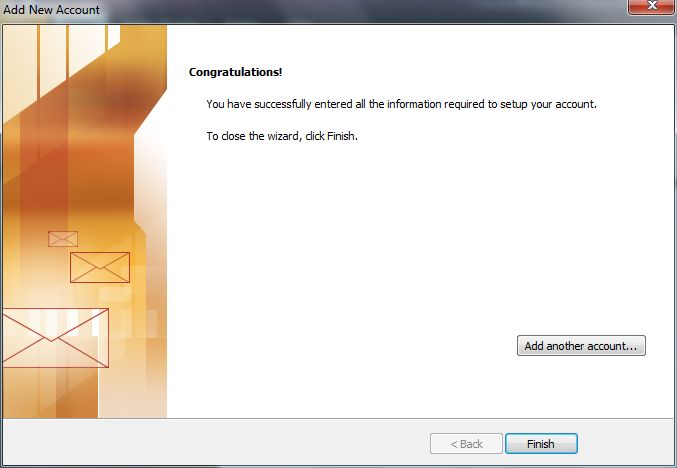Viewport: 677px width, 468px height.
Task: Click empty gray footer left of Back
Action: [x=216, y=444]
